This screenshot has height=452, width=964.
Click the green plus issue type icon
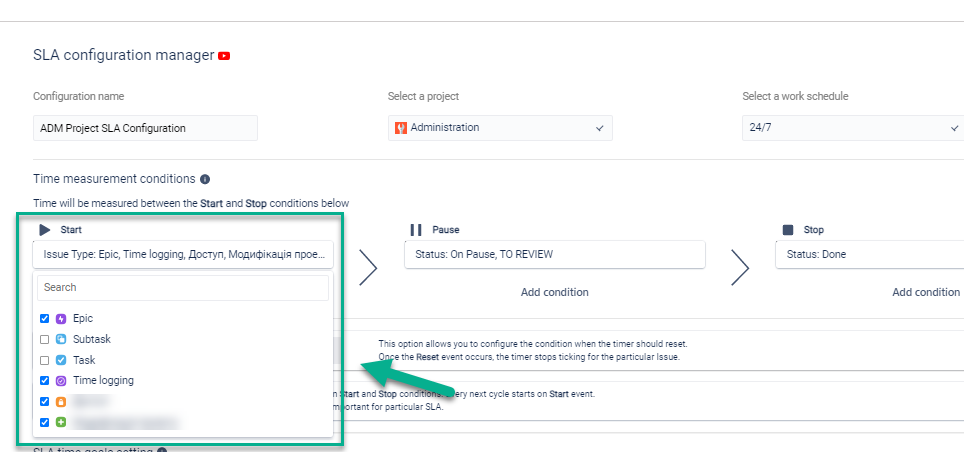61,422
